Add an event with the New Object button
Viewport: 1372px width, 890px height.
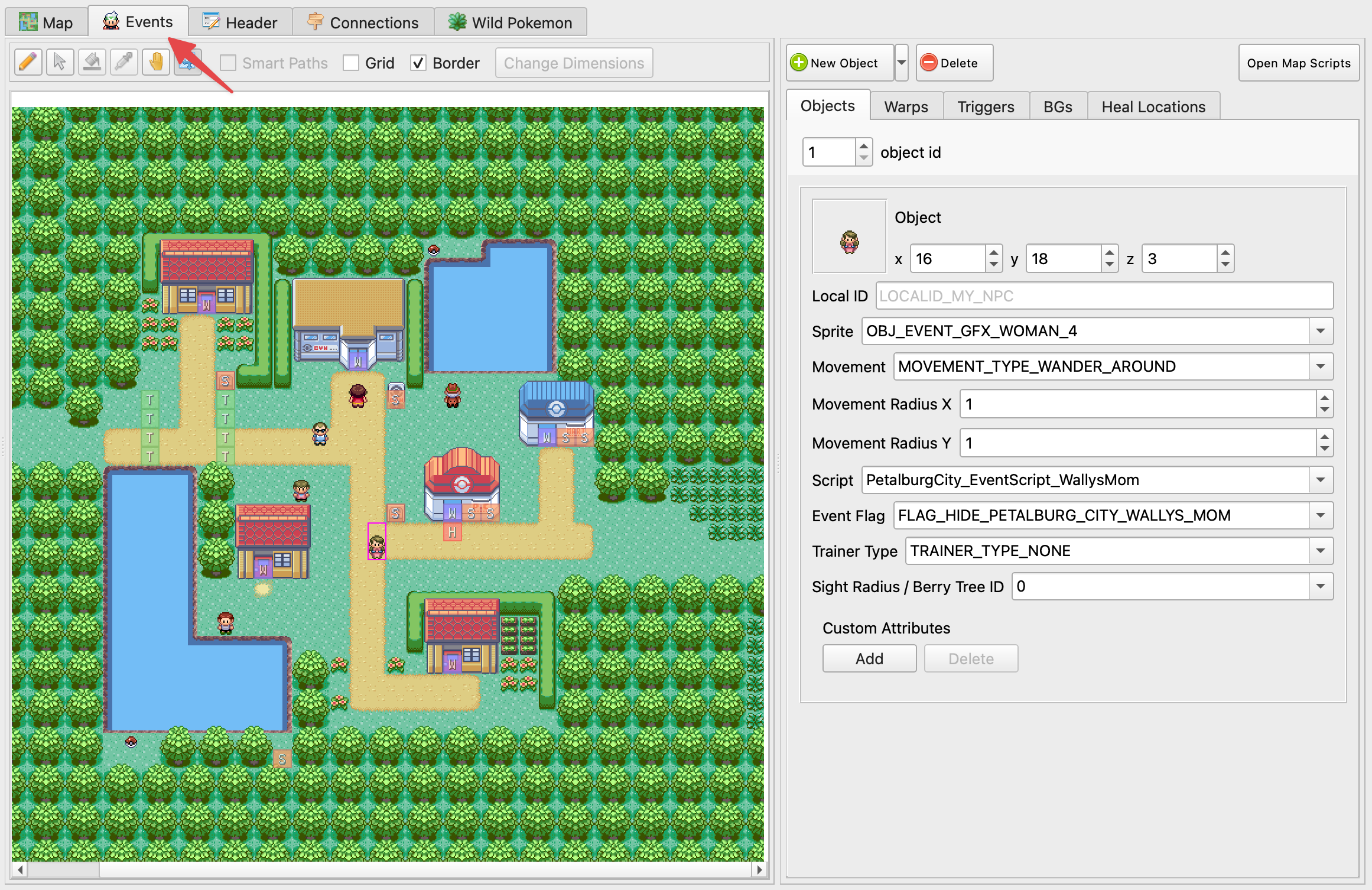(840, 62)
